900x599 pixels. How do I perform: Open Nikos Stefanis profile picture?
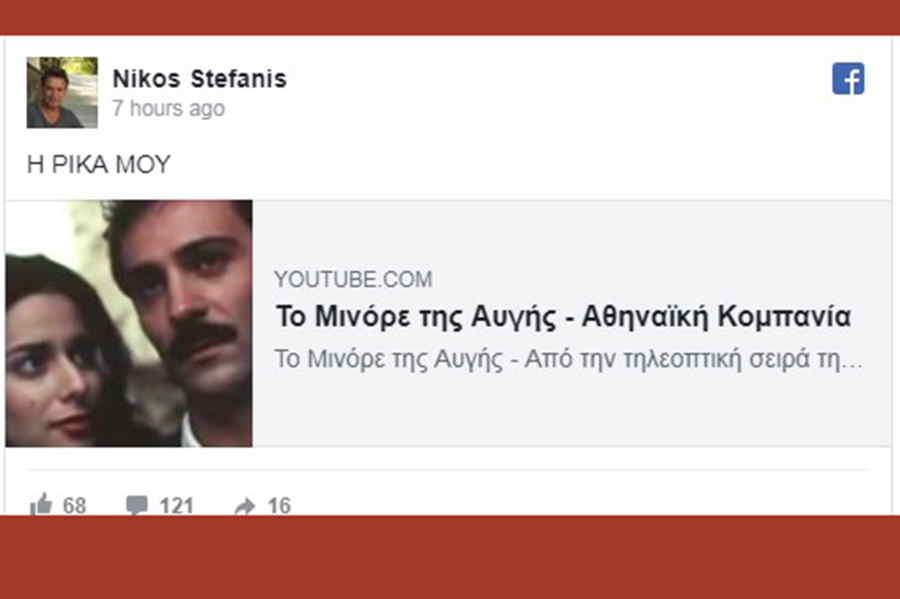click(62, 92)
